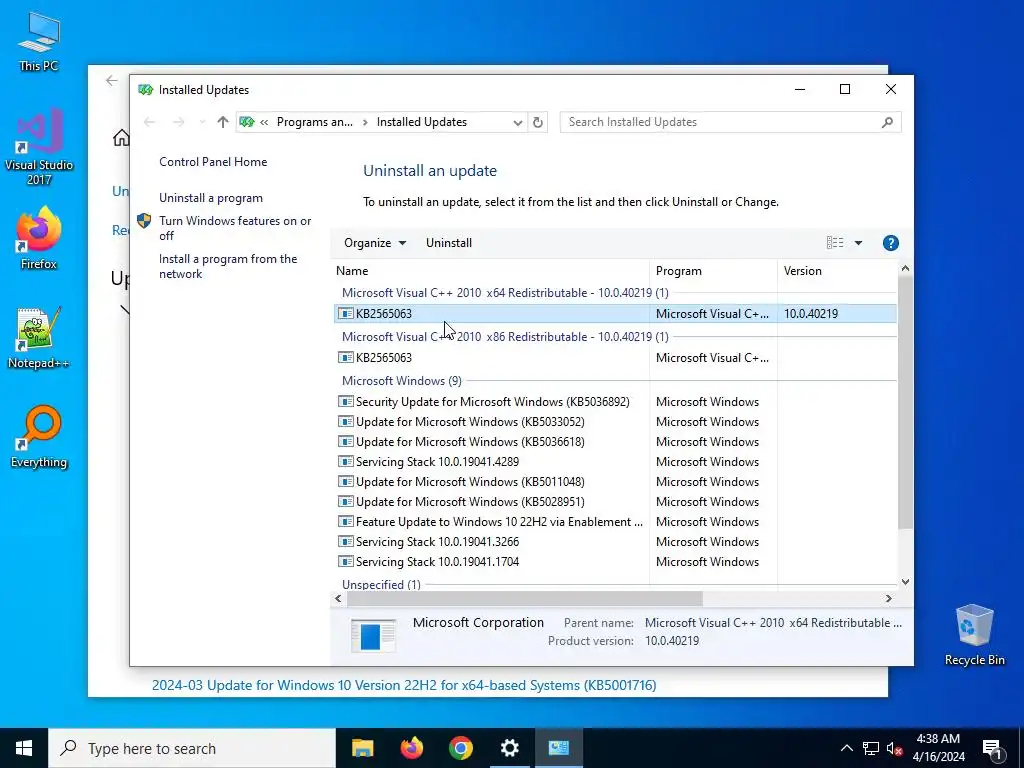
Task: Sort by the Version column header
Action: (837, 271)
